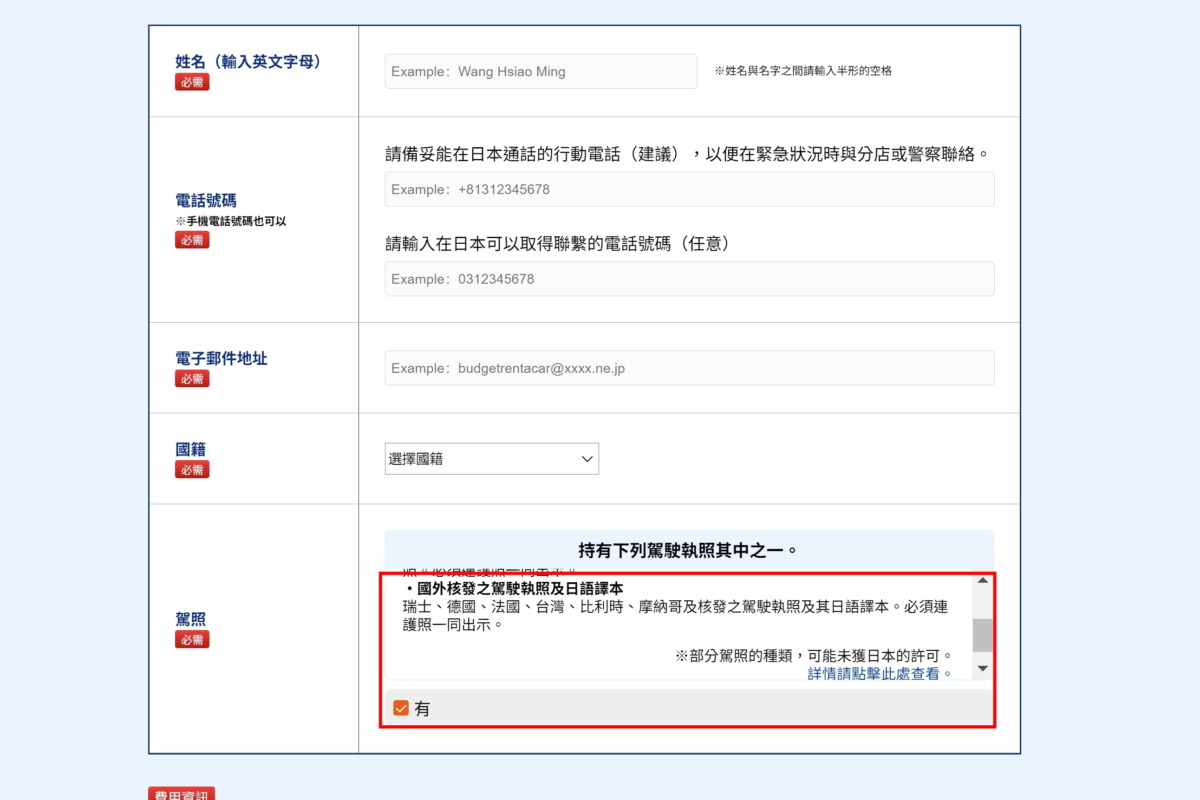Click the 必需 badge under 駕照
The width and height of the screenshot is (1200, 800).
[192, 640]
